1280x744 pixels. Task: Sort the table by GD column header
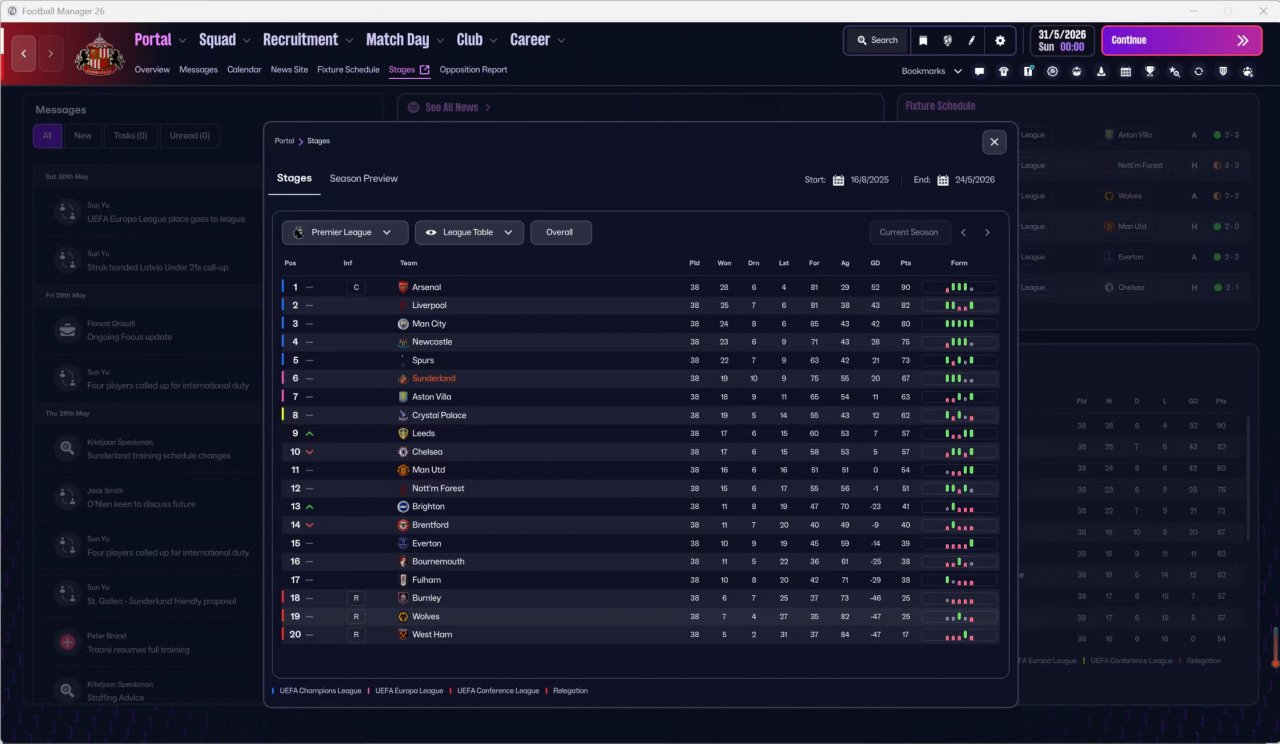pyautogui.click(x=875, y=263)
